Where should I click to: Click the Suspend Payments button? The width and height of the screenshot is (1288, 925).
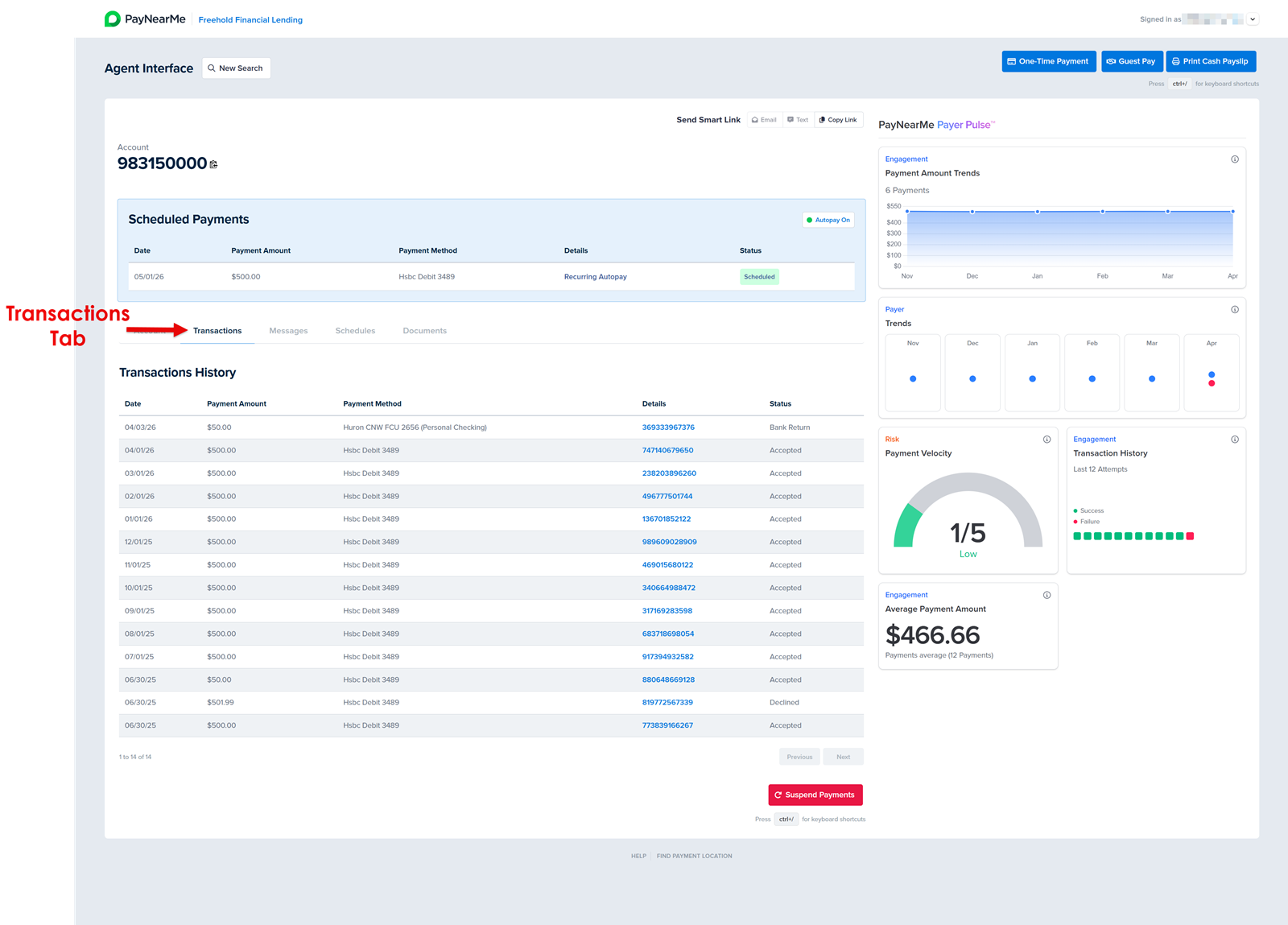[815, 795]
